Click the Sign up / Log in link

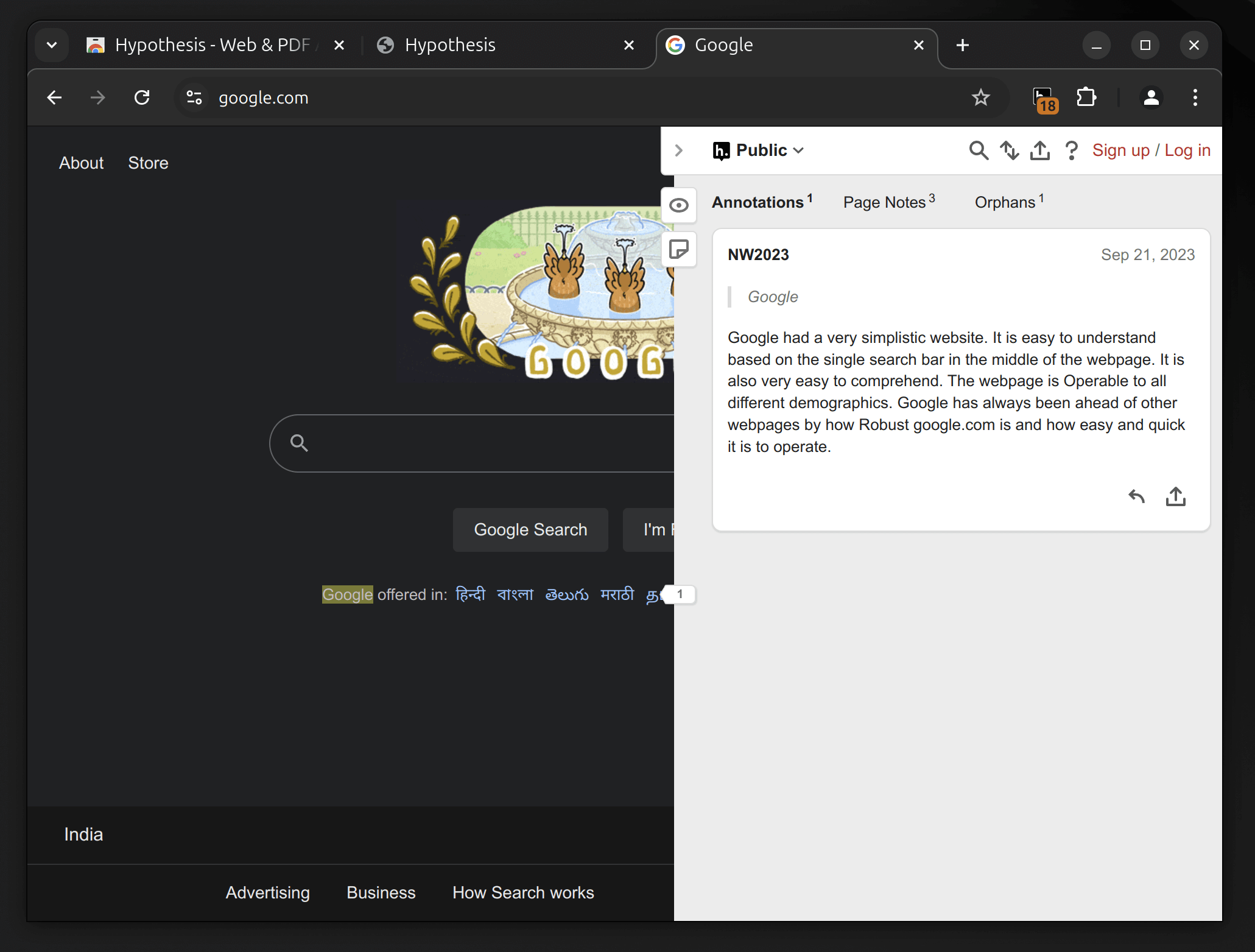coord(1150,150)
